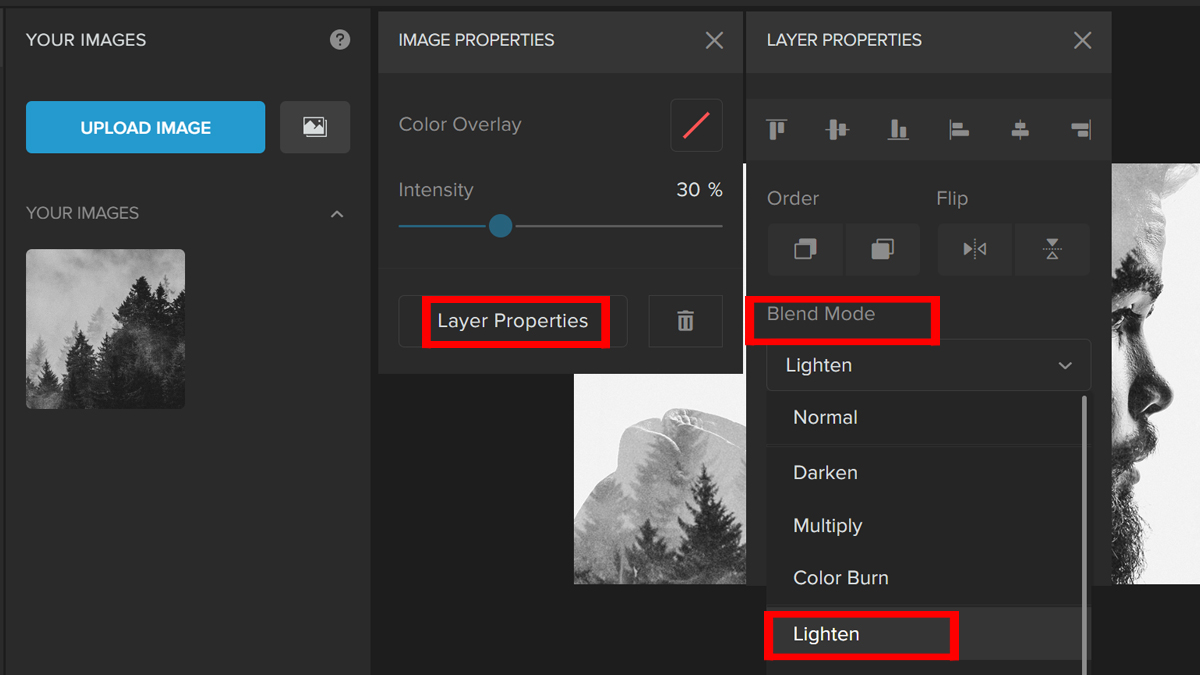This screenshot has width=1200, height=675.
Task: Align layer to bottom edge
Action: (898, 129)
